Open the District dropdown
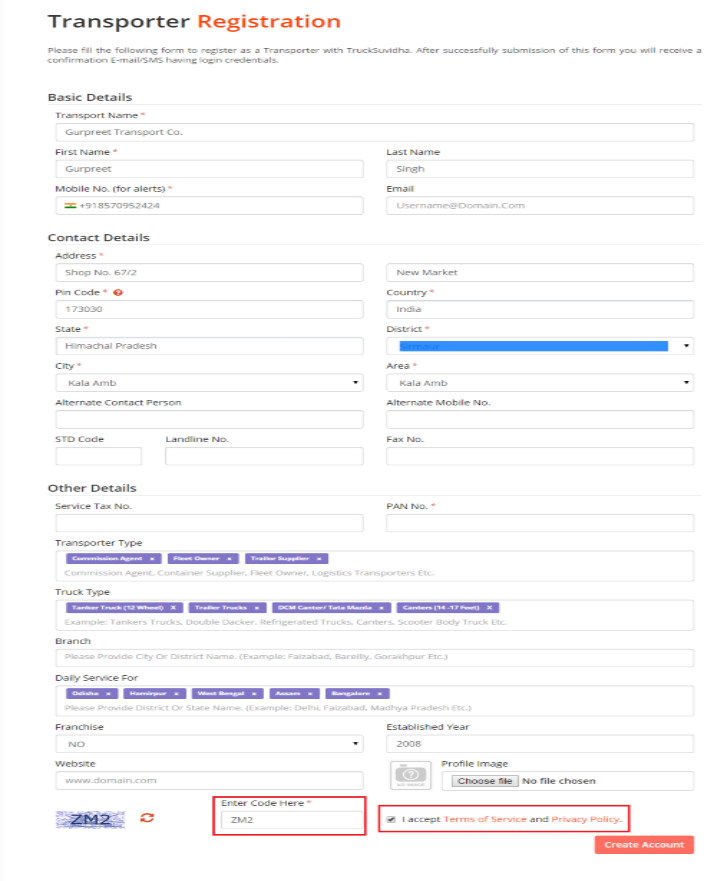Viewport: 709px width, 881px height. coord(540,346)
